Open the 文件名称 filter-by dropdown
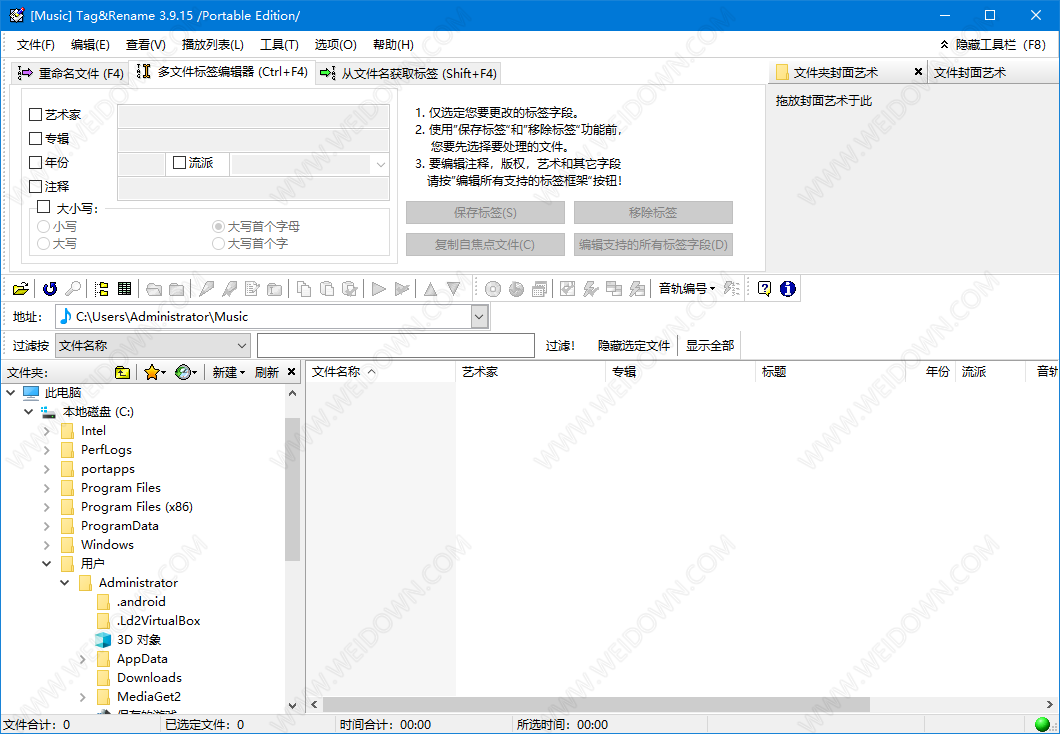 pos(241,345)
